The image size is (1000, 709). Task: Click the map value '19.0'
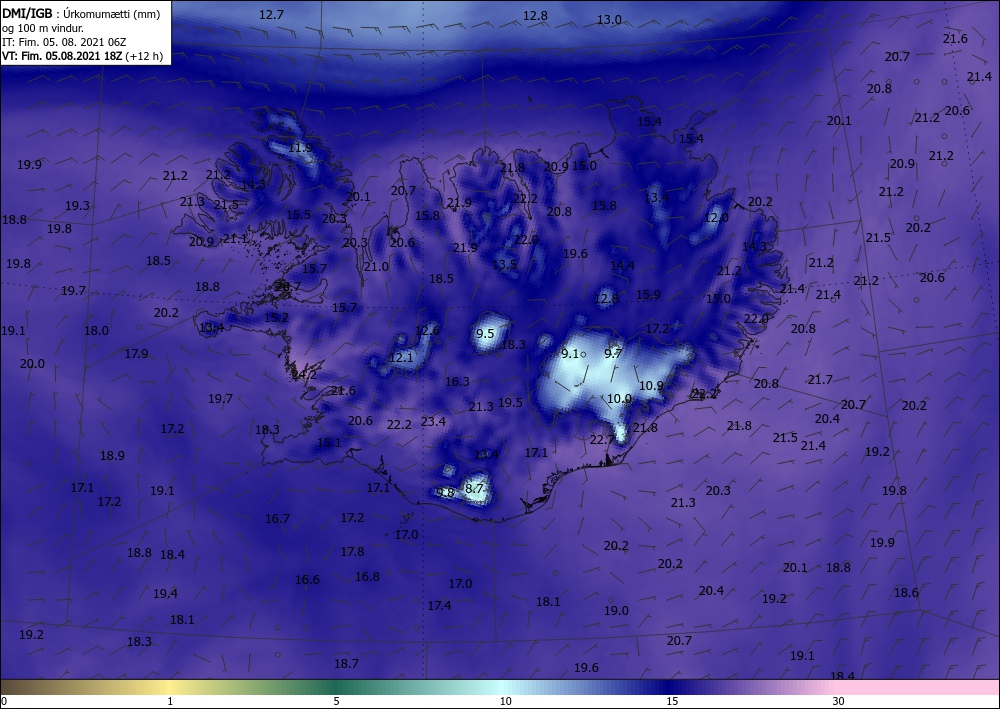pos(616,610)
